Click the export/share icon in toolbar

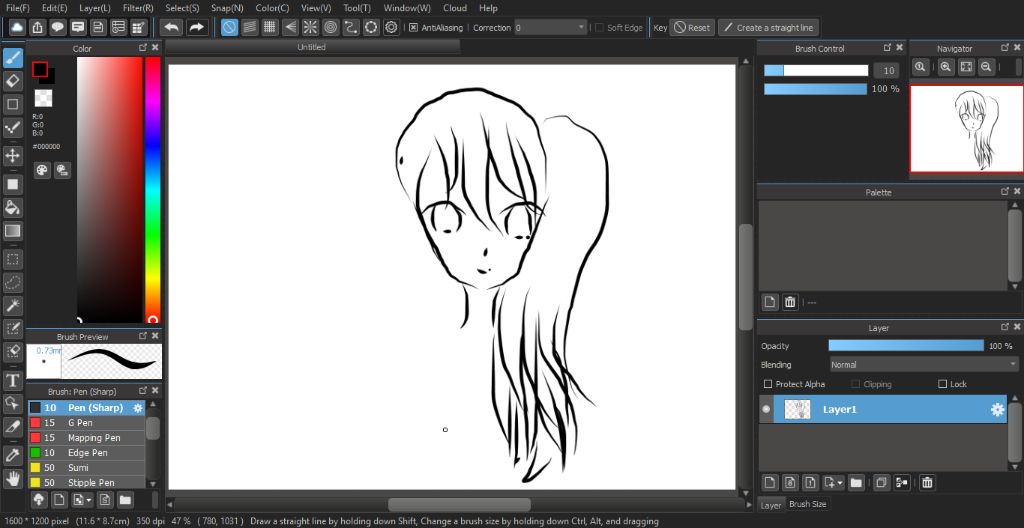[x=37, y=27]
